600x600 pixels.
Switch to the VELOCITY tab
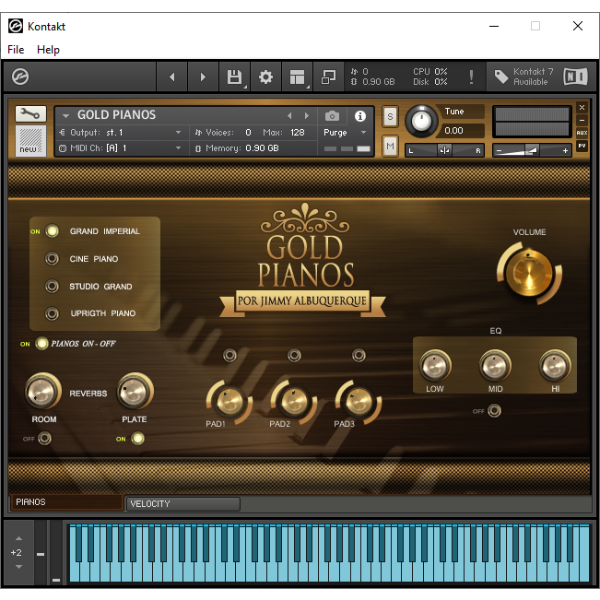183,504
